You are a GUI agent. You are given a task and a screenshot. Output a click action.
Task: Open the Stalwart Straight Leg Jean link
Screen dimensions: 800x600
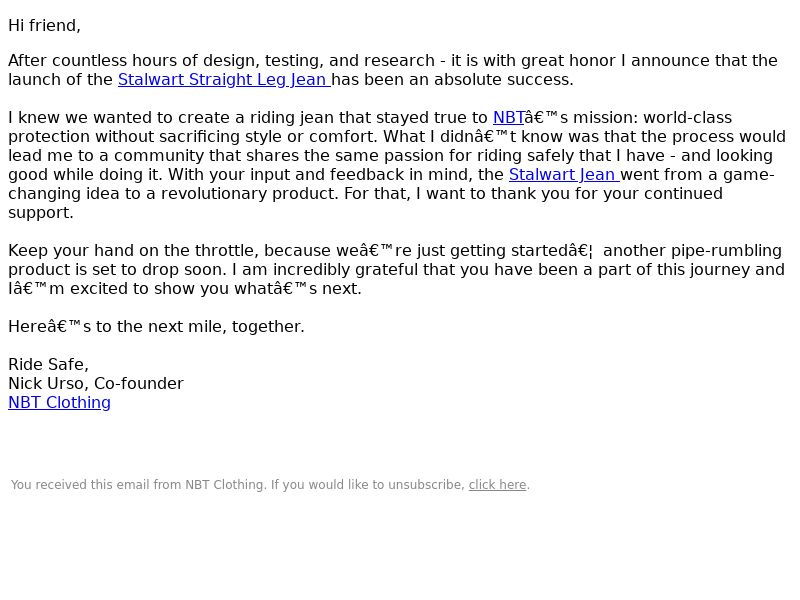[x=224, y=80]
